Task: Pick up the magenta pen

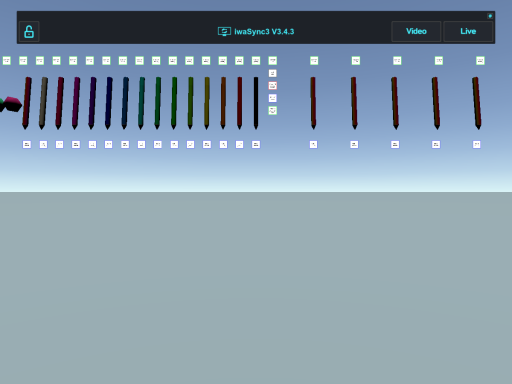Action: coord(76,103)
